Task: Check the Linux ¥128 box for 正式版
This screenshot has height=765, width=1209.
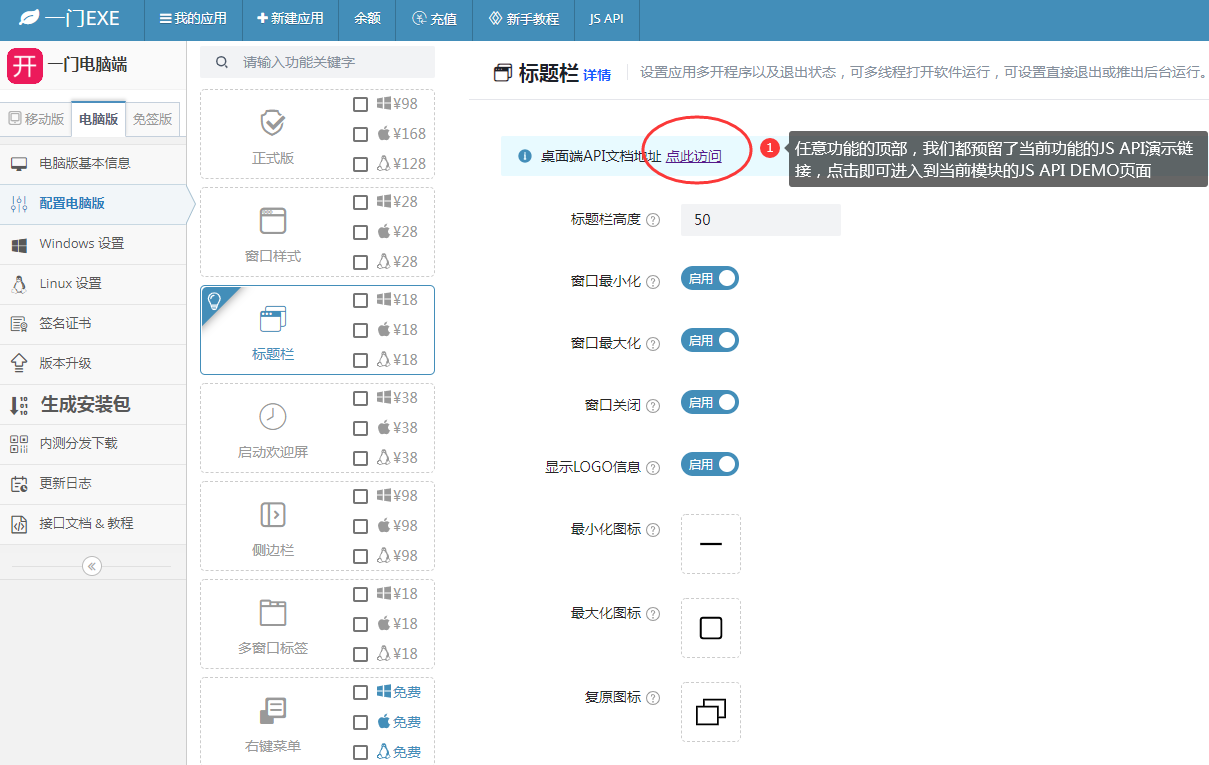Action: [360, 164]
